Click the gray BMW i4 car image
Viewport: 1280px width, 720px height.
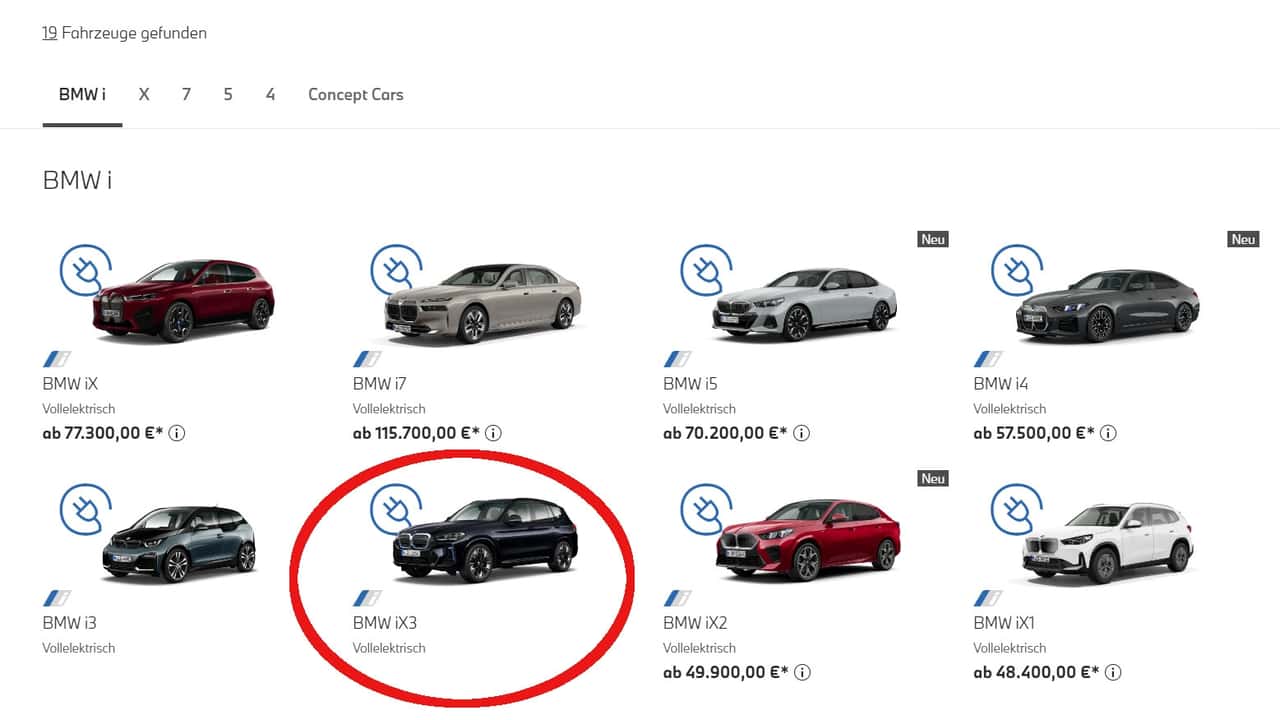pos(1108,306)
